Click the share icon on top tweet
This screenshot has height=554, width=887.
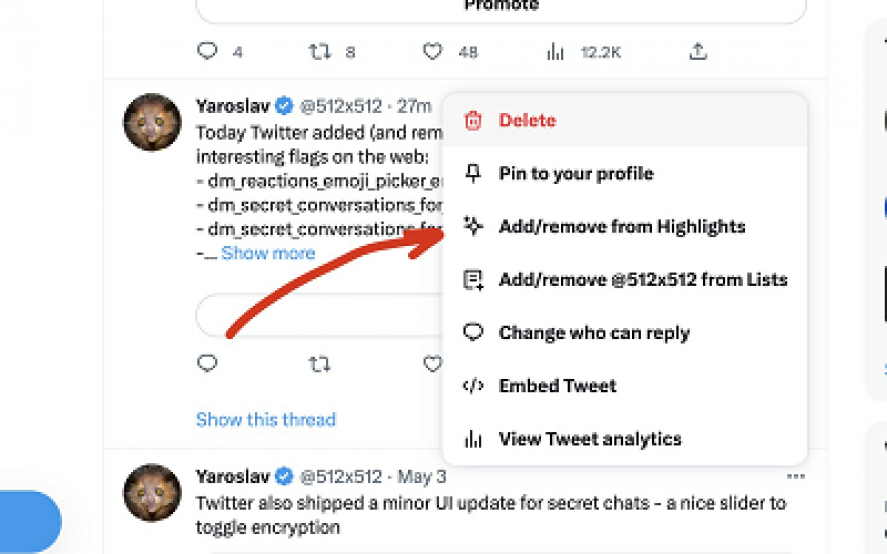coord(698,51)
